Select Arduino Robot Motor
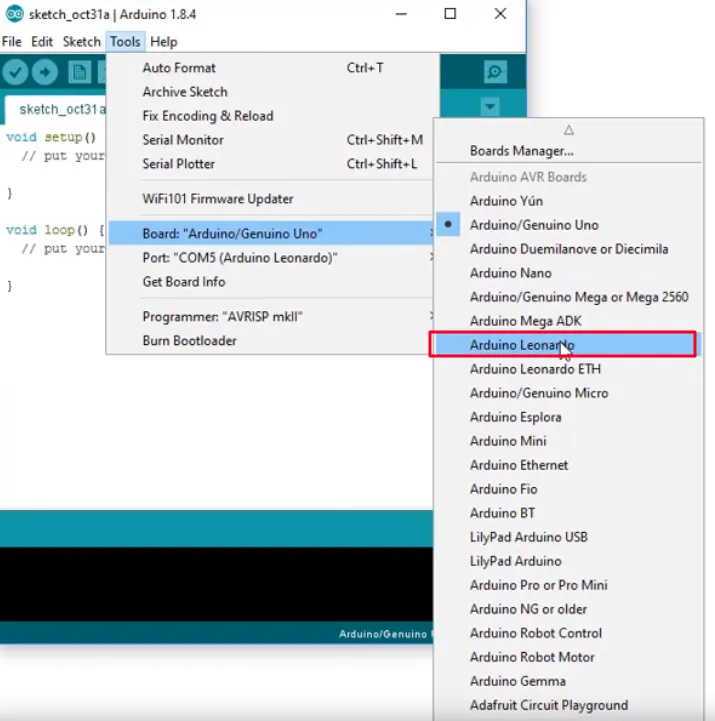 coord(568,657)
